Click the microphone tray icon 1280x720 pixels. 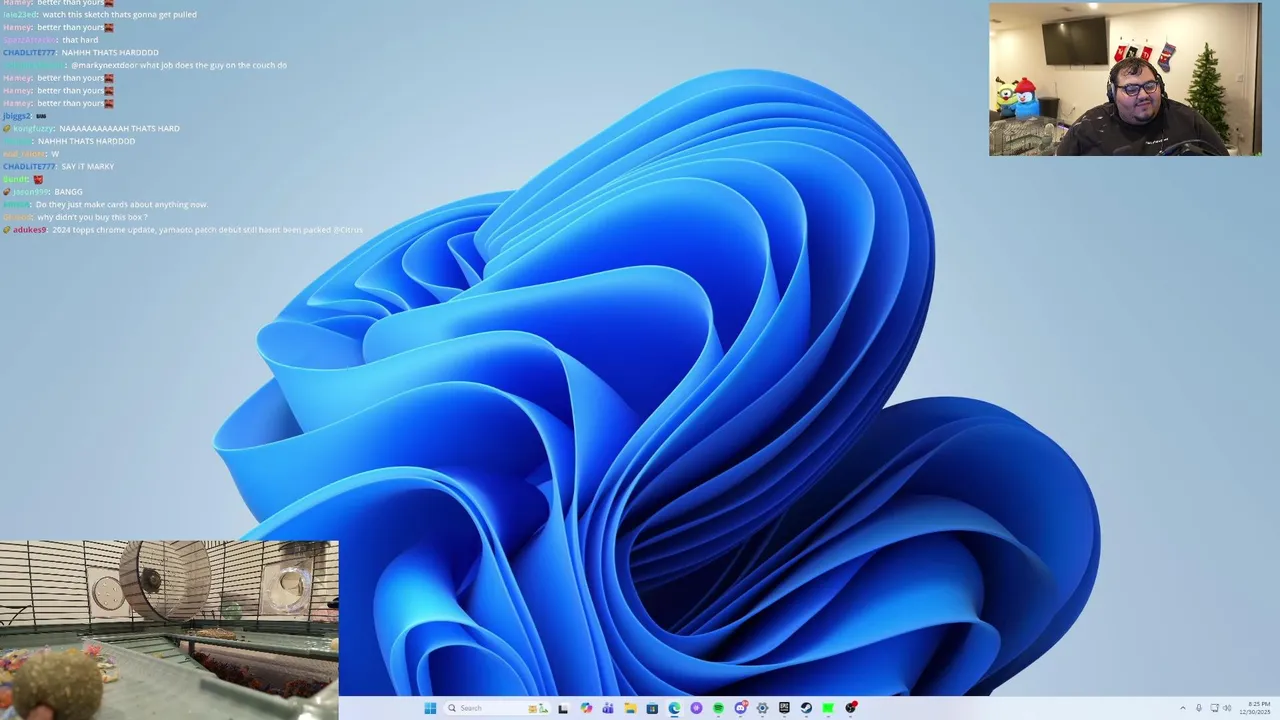point(1199,708)
